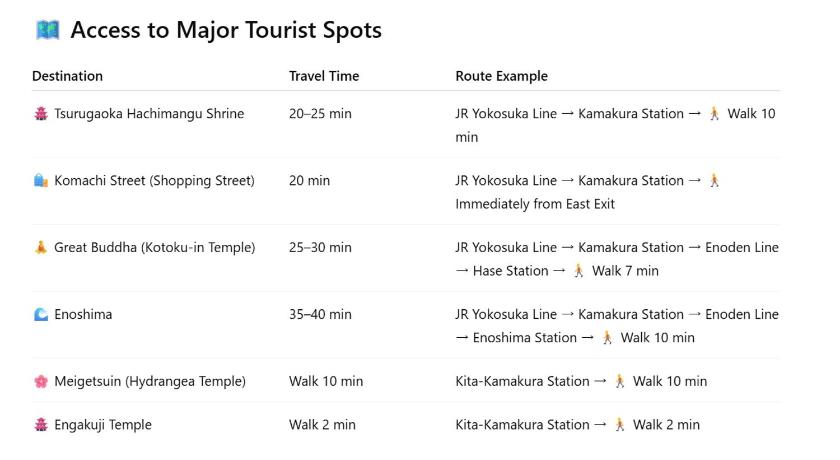Click the Route Example column header
The image size is (840, 460).
[501, 76]
